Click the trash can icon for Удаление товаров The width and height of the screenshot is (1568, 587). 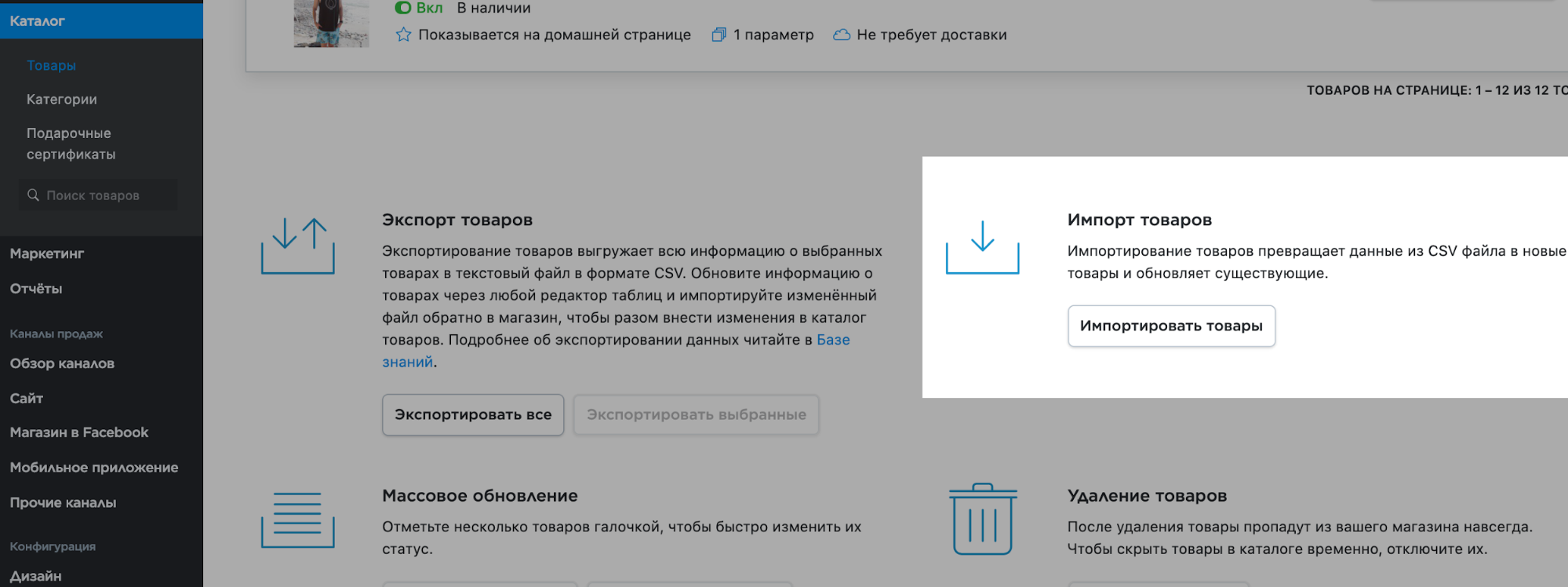pyautogui.click(x=982, y=520)
